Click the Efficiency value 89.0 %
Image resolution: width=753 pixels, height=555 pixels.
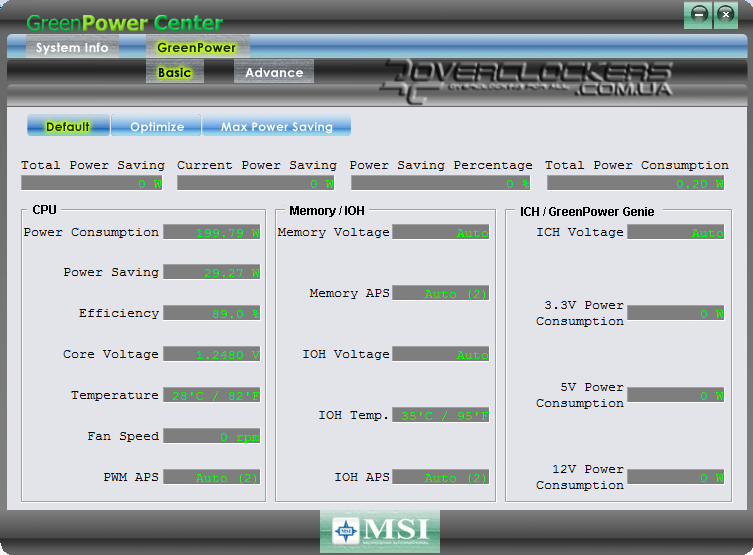pyautogui.click(x=212, y=313)
